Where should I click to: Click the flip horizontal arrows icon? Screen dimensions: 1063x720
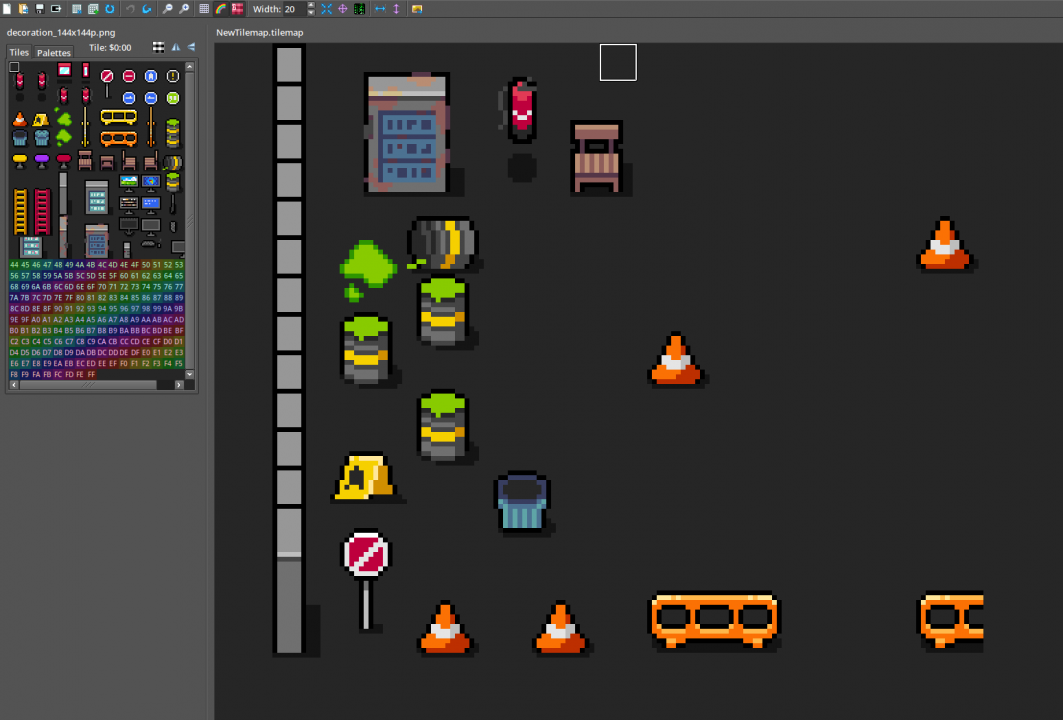[380, 9]
